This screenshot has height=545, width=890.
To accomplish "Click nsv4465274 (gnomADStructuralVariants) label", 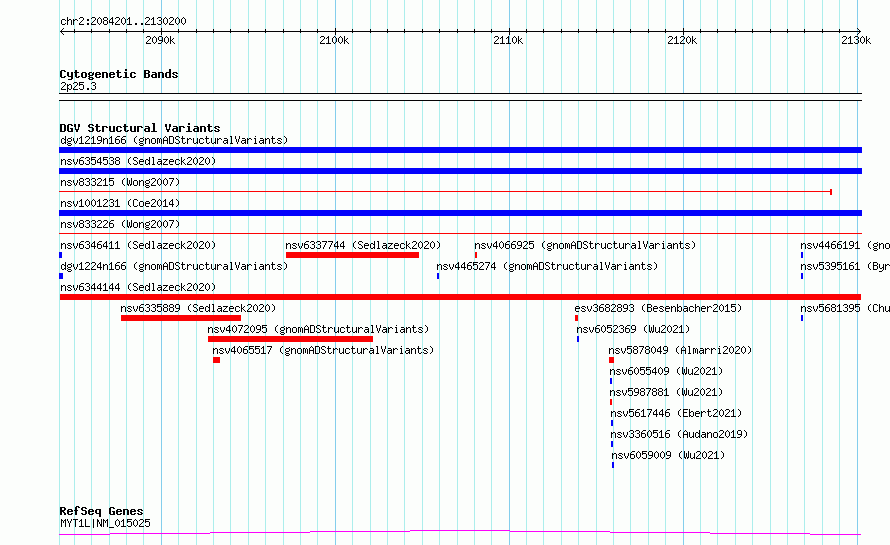I will tap(547, 266).
